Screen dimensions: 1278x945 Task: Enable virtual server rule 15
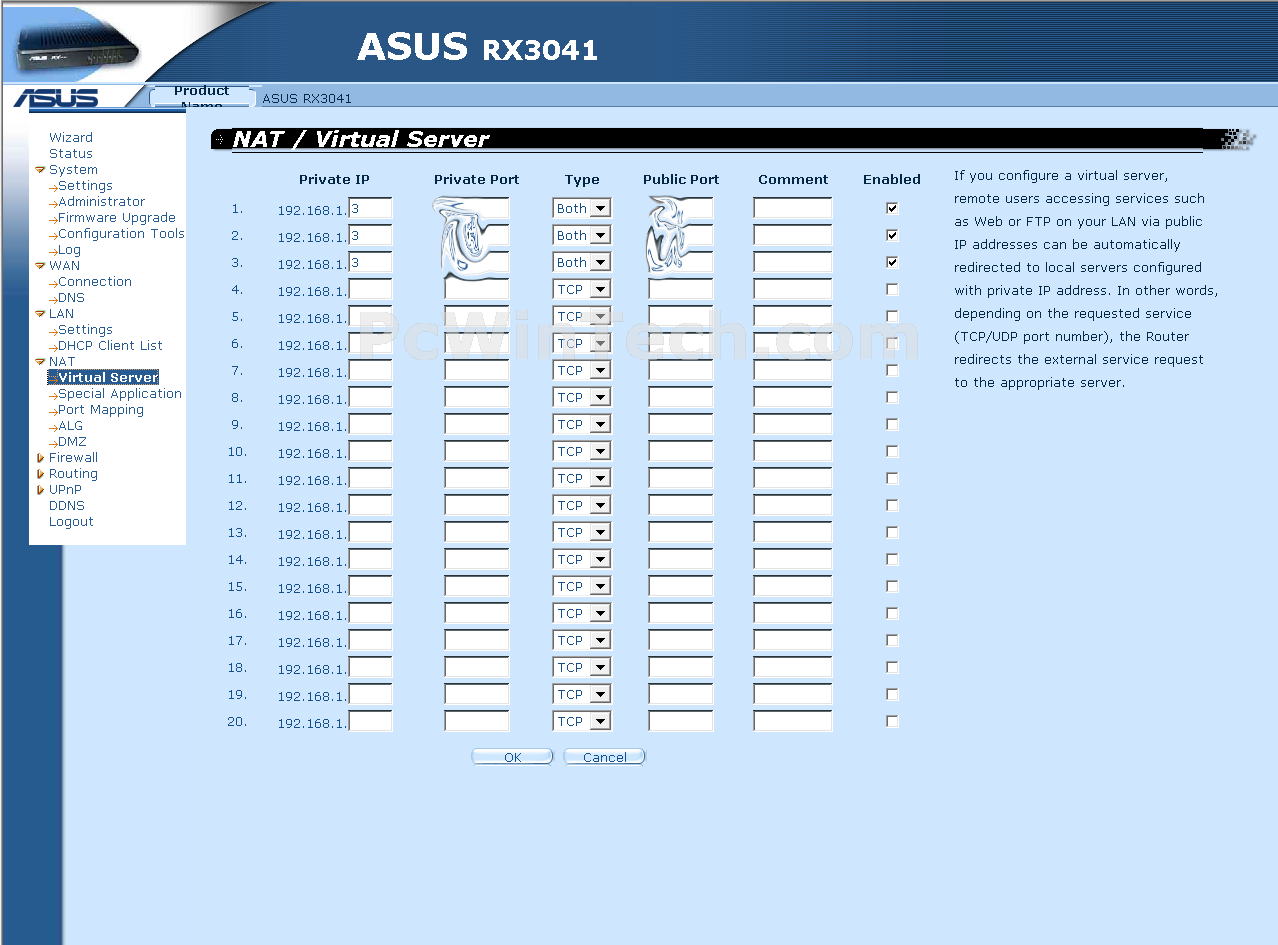pyautogui.click(x=892, y=586)
